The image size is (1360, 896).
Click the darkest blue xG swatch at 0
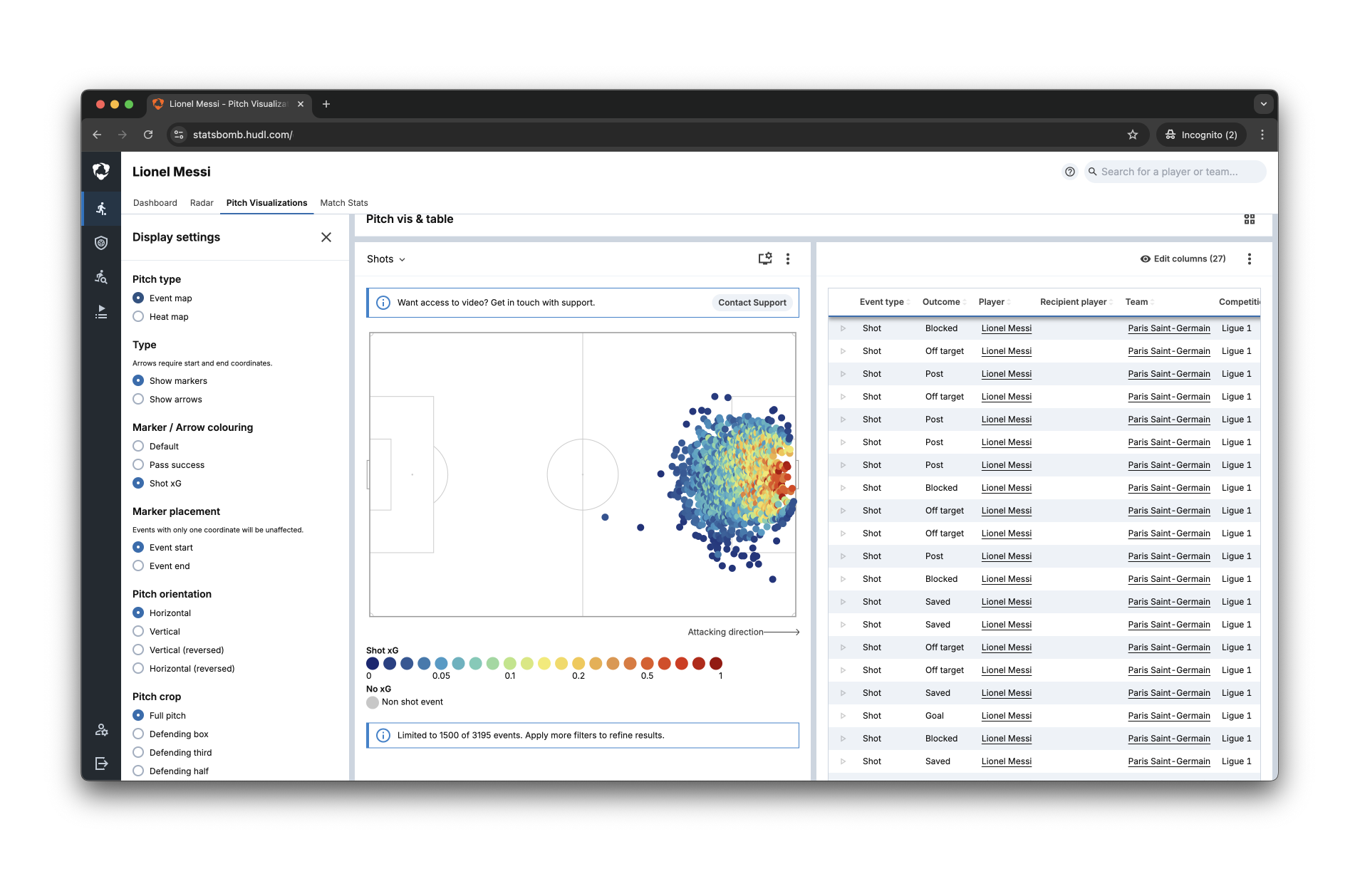(373, 664)
